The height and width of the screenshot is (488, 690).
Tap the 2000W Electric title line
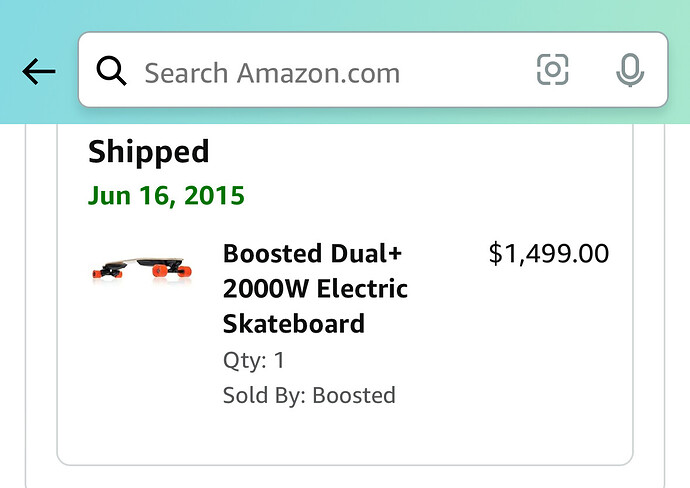(315, 289)
